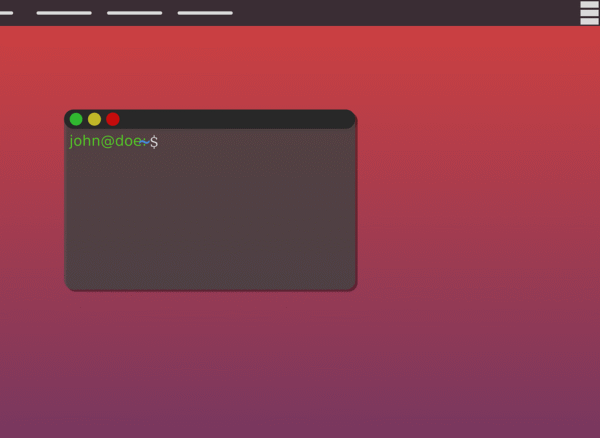This screenshot has width=600, height=438.
Task: Click the desktop background left of the terminal
Action: pyautogui.click(x=30, y=200)
